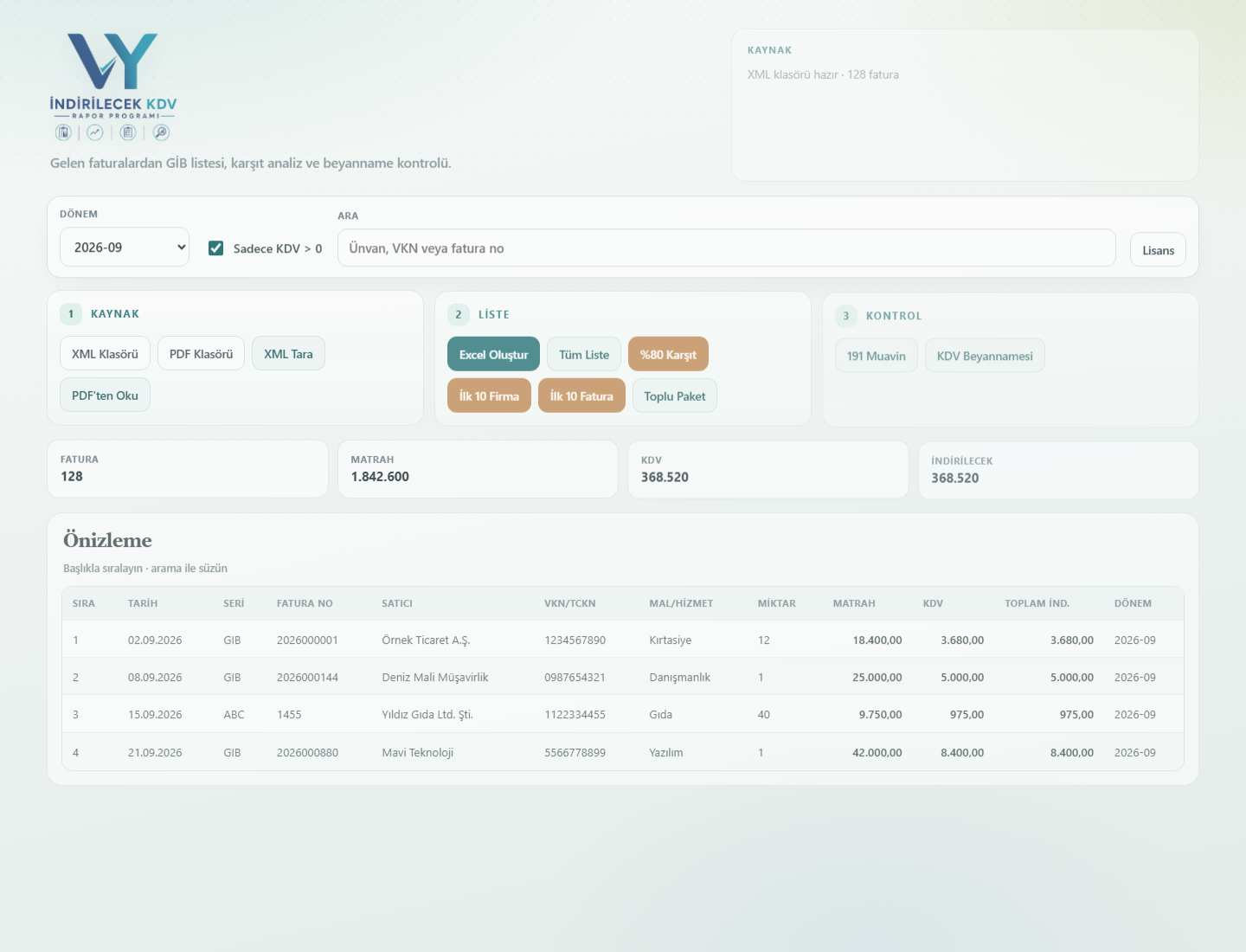Show İlk 10 Firma report
This screenshot has height=952, width=1246.
(489, 396)
